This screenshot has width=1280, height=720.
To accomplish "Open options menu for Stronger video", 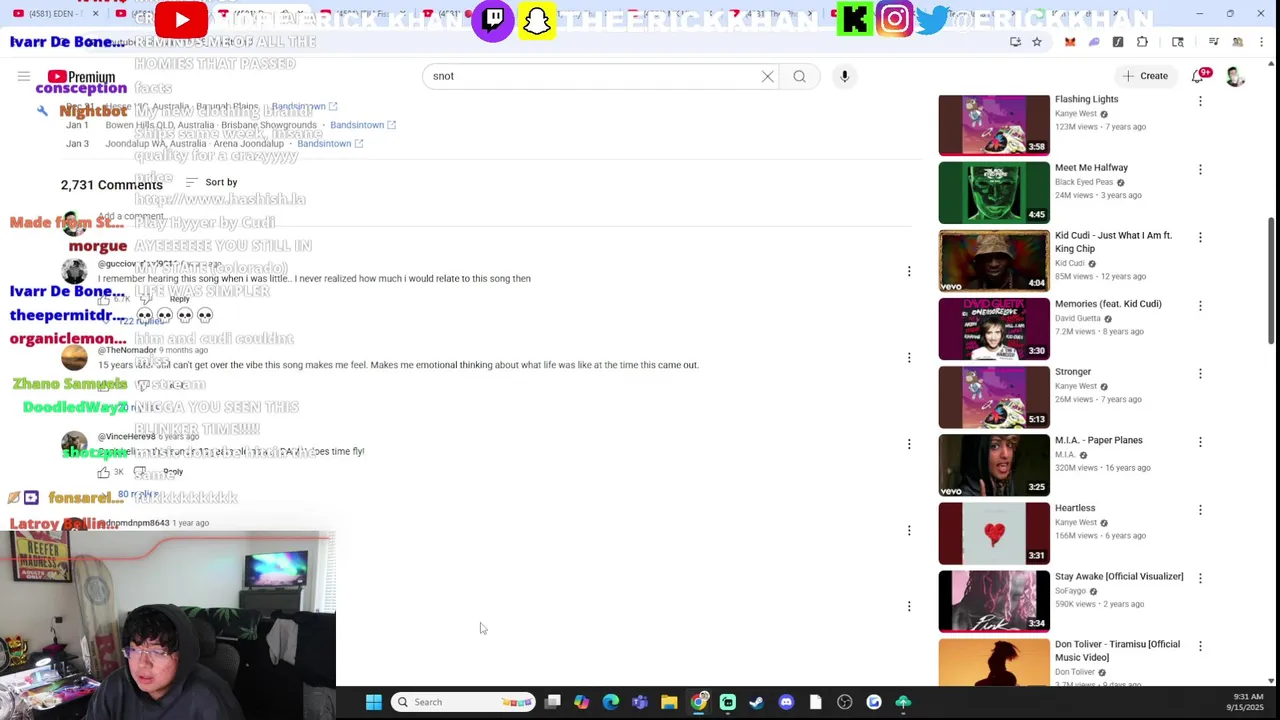I will coord(1200,373).
